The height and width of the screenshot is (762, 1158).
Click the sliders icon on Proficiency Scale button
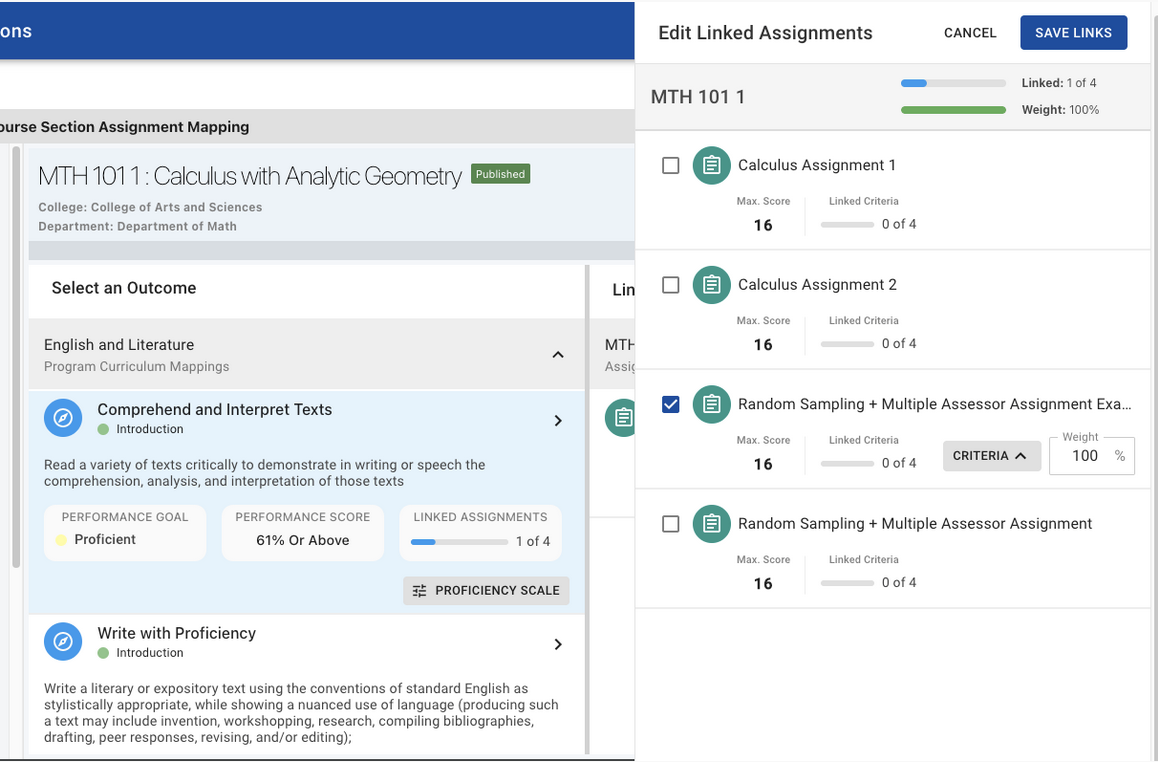click(x=420, y=591)
